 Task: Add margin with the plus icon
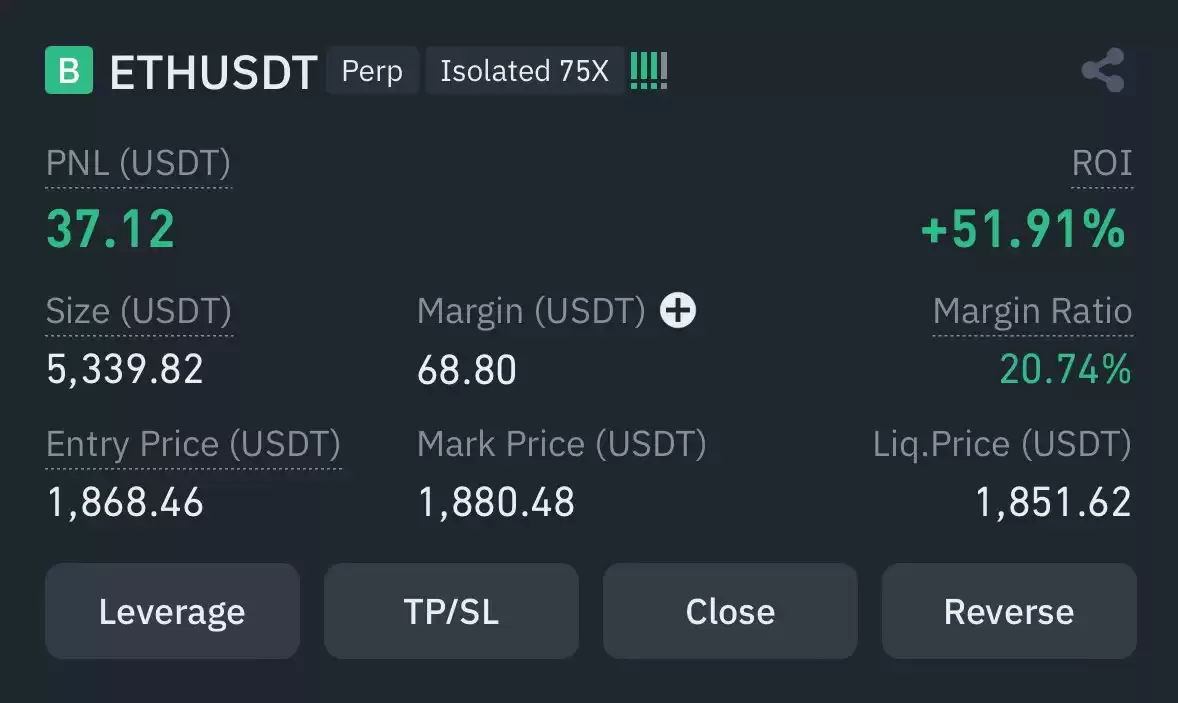(678, 310)
